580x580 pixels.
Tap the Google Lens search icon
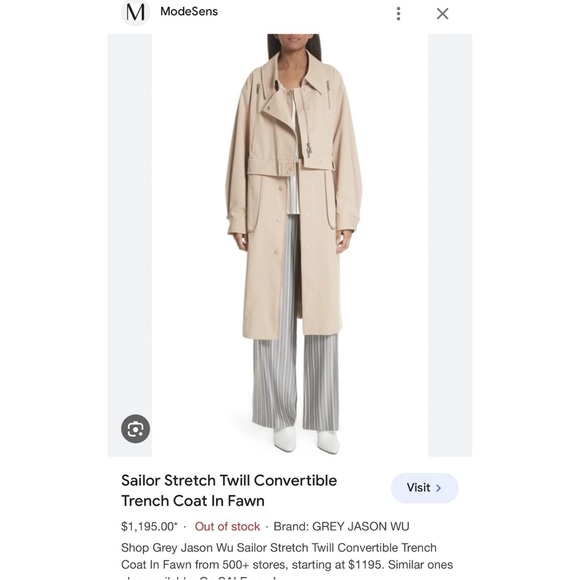point(135,429)
